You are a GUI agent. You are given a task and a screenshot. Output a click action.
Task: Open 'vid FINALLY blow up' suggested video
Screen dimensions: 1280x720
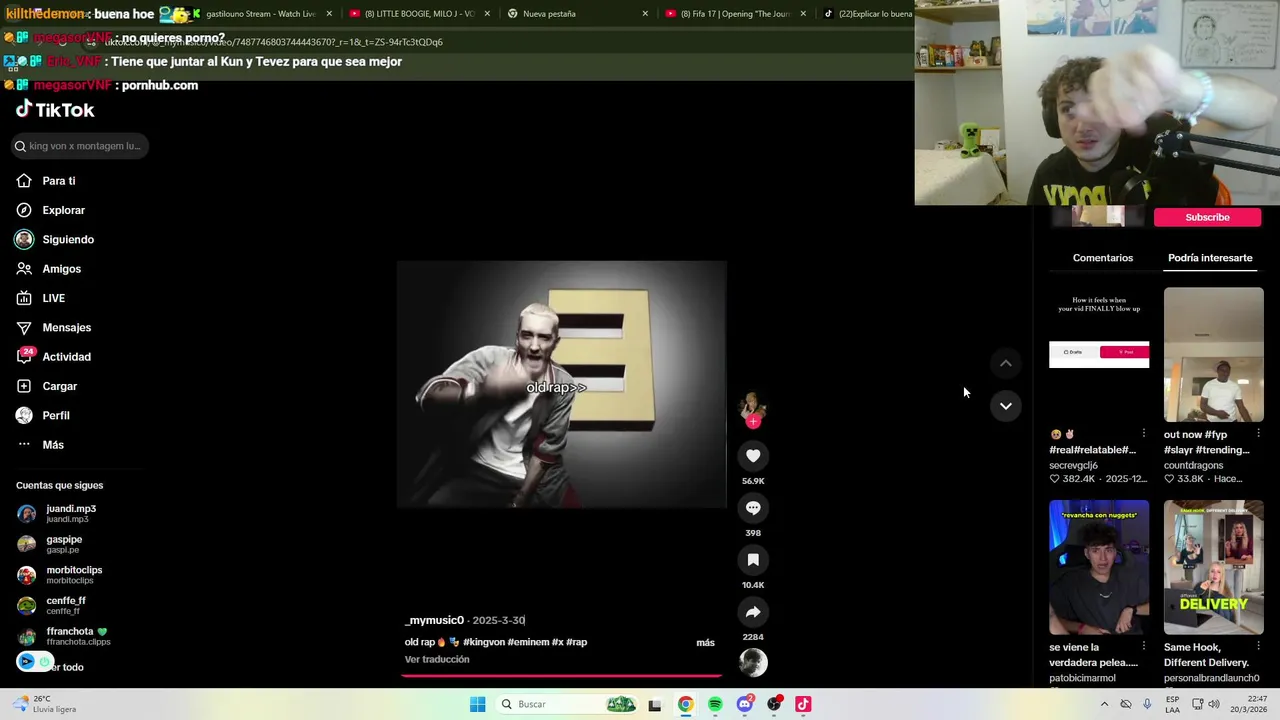coord(1099,354)
